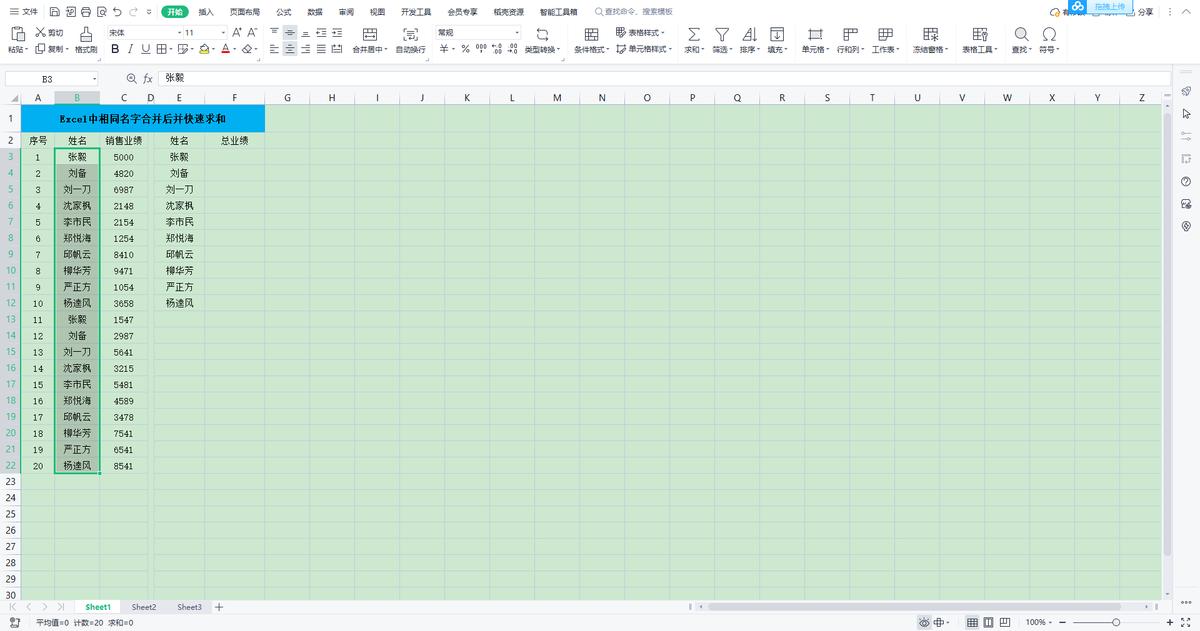Click the Symbol (符号) omega icon
This screenshot has width=1200, height=631.
[1049, 34]
